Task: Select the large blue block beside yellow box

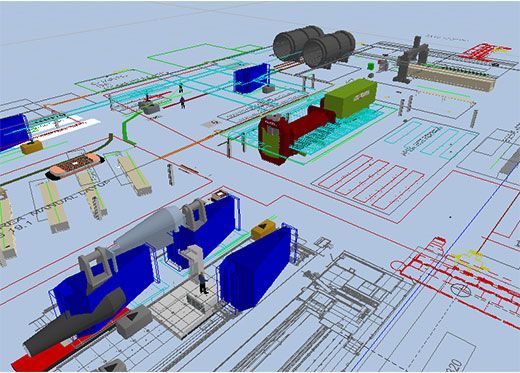Action: (254, 267)
